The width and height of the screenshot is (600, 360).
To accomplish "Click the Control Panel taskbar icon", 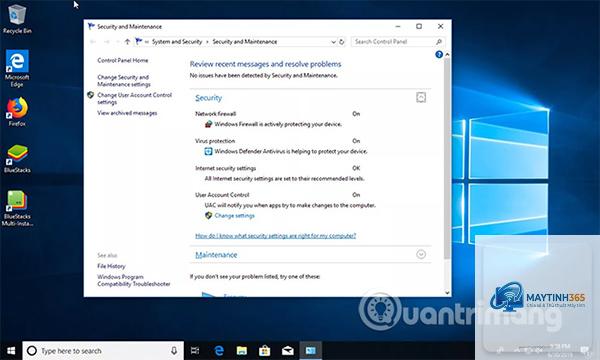I will pos(311,350).
